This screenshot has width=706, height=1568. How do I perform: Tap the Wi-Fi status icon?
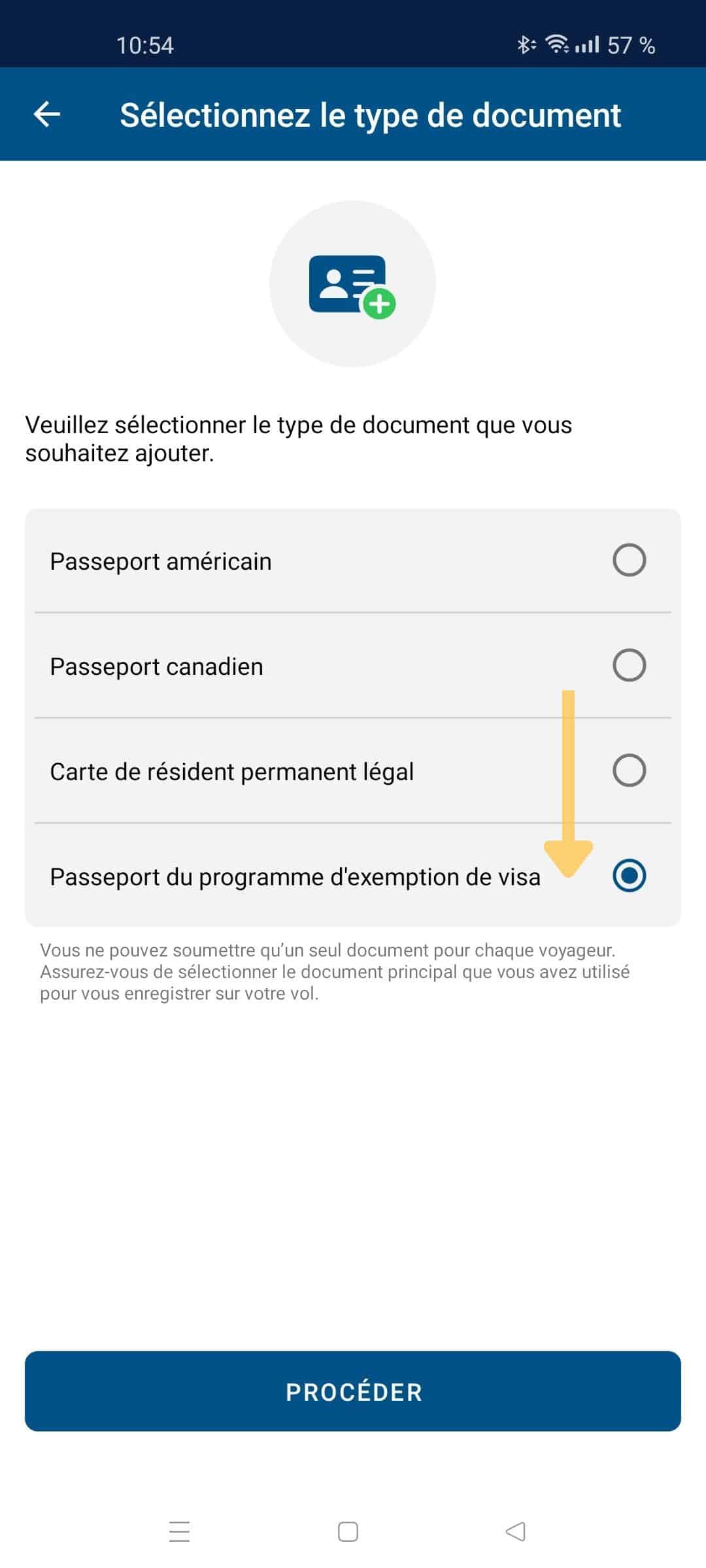pyautogui.click(x=558, y=44)
